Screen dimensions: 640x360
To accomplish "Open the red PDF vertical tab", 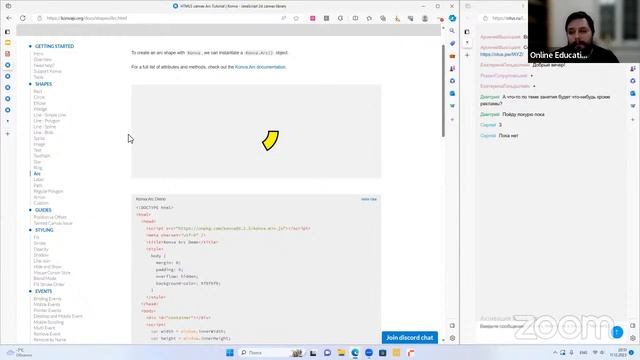I will pos(8,54).
